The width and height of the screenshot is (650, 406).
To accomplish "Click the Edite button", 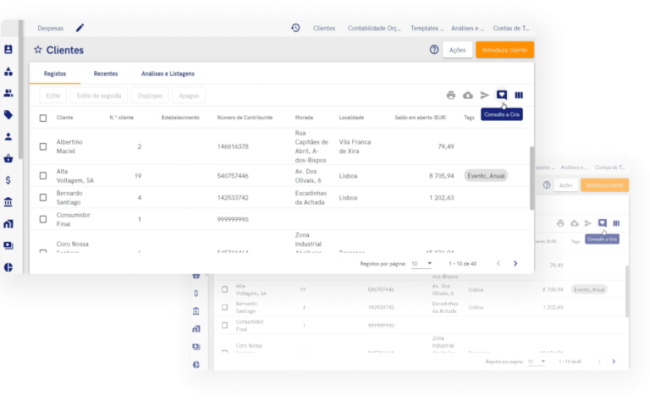I will click(x=53, y=96).
